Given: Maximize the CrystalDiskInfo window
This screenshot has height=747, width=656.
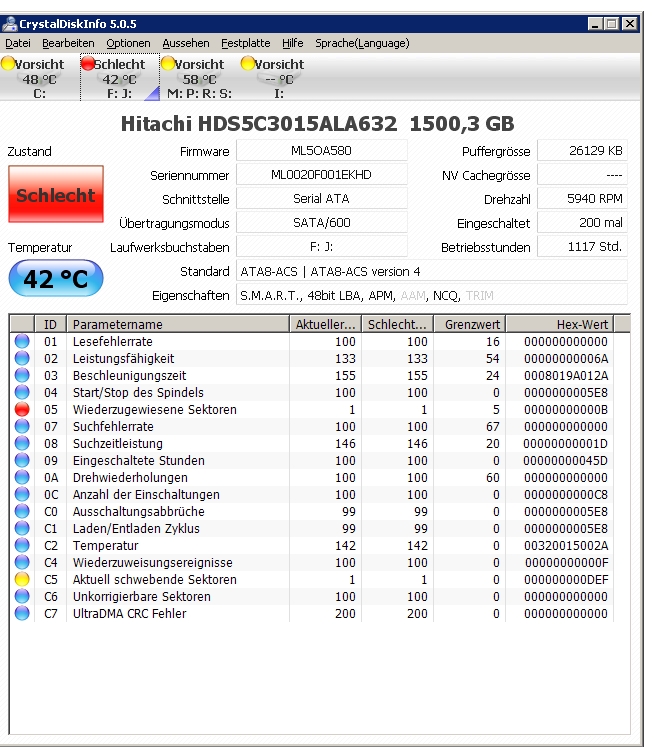Looking at the screenshot, I should [612, 24].
